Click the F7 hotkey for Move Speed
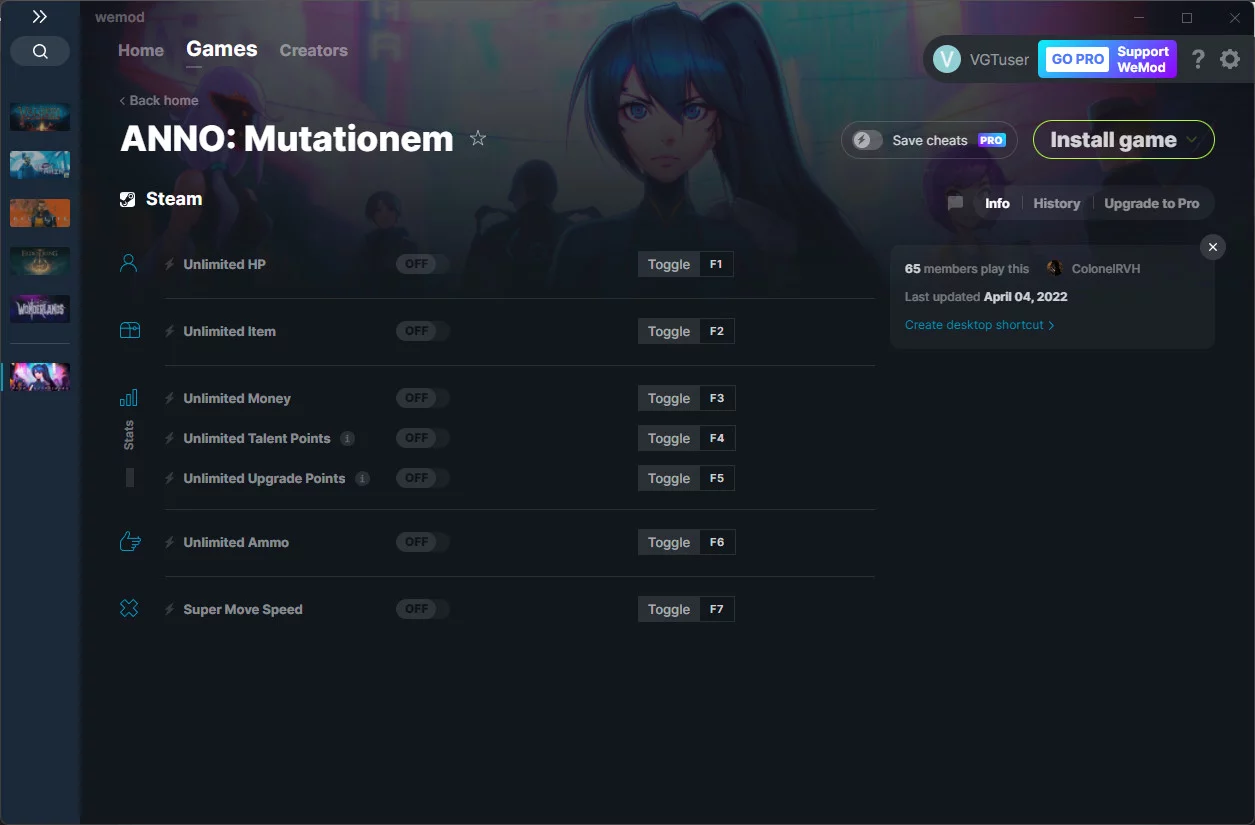 [x=716, y=609]
